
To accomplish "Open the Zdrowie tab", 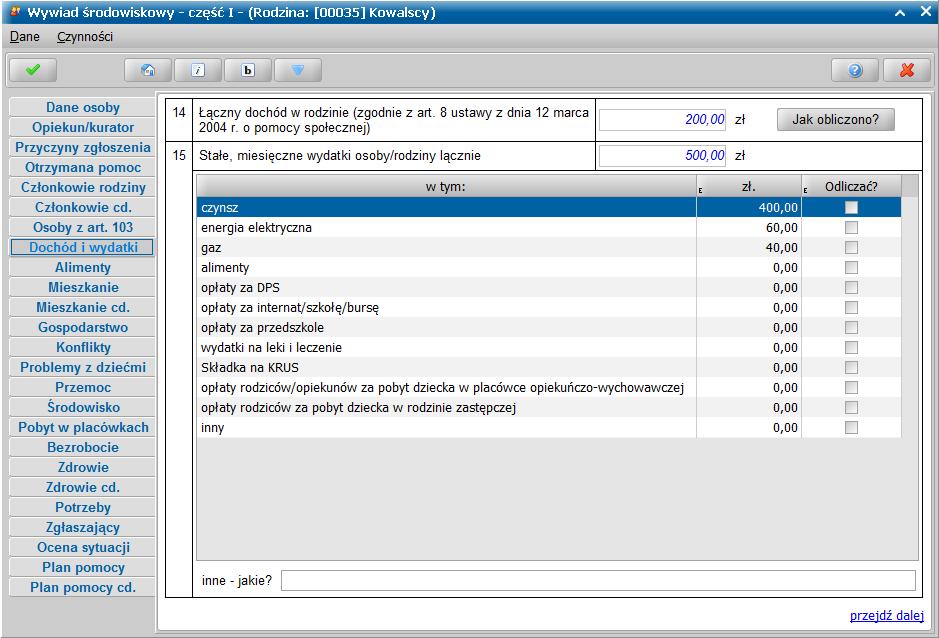I will (83, 467).
